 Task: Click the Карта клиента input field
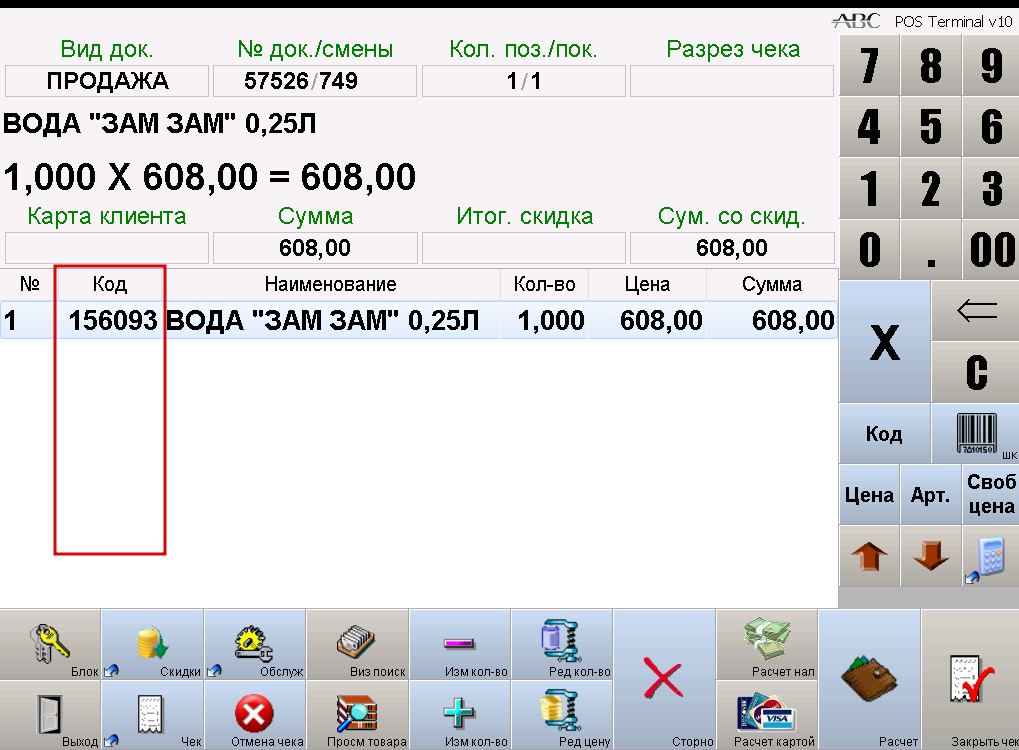click(x=107, y=248)
